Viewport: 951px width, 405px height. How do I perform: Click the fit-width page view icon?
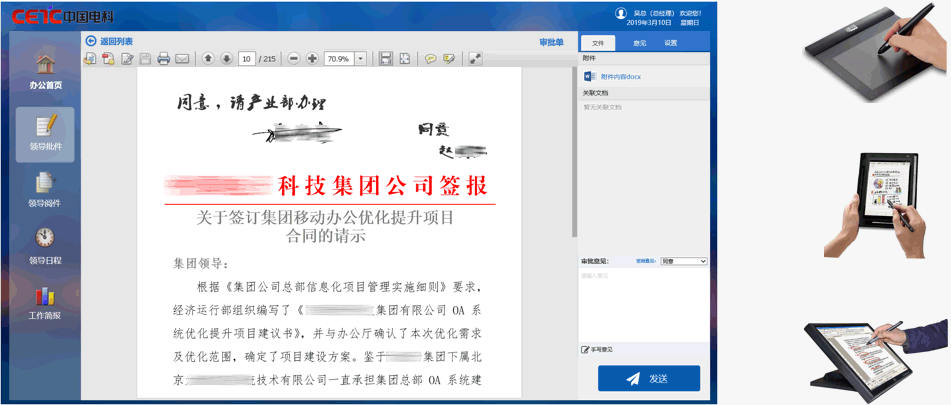(x=386, y=59)
